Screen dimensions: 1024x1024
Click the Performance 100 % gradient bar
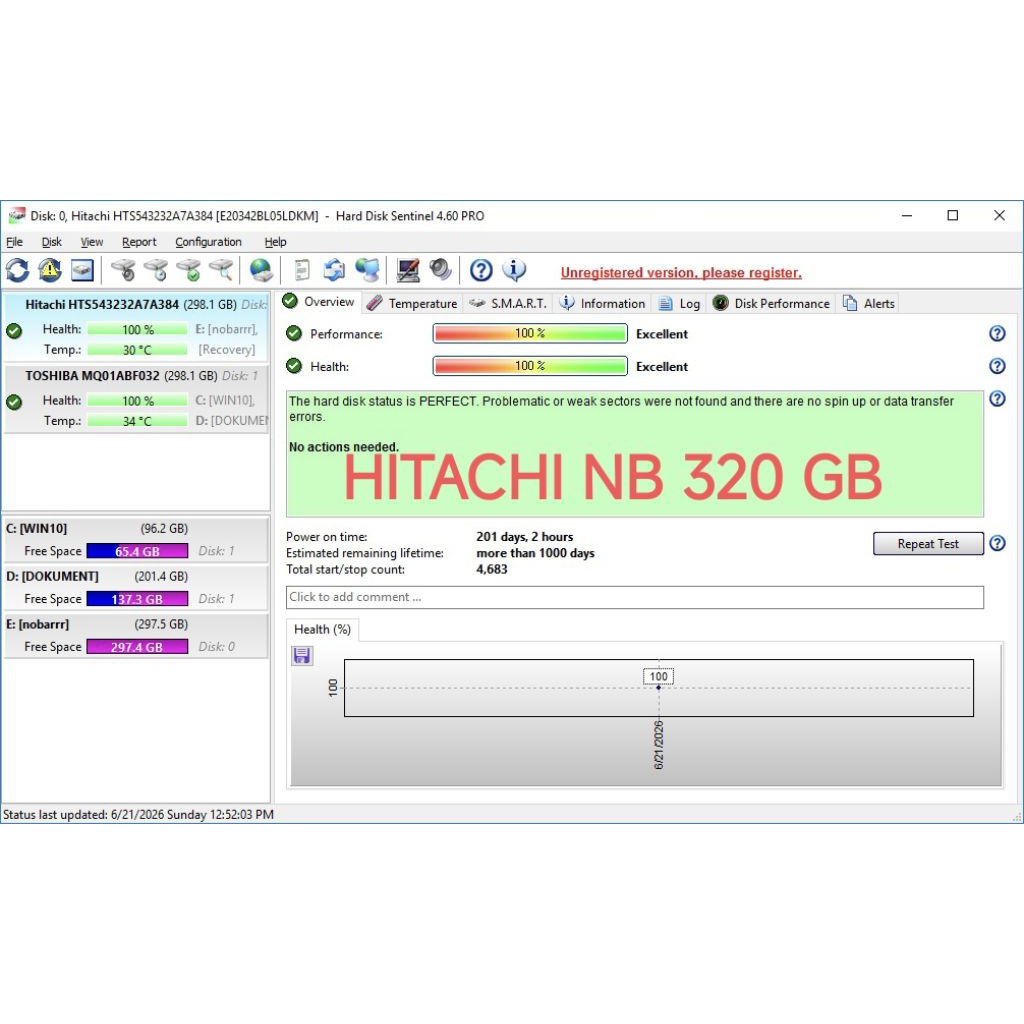[x=530, y=334]
